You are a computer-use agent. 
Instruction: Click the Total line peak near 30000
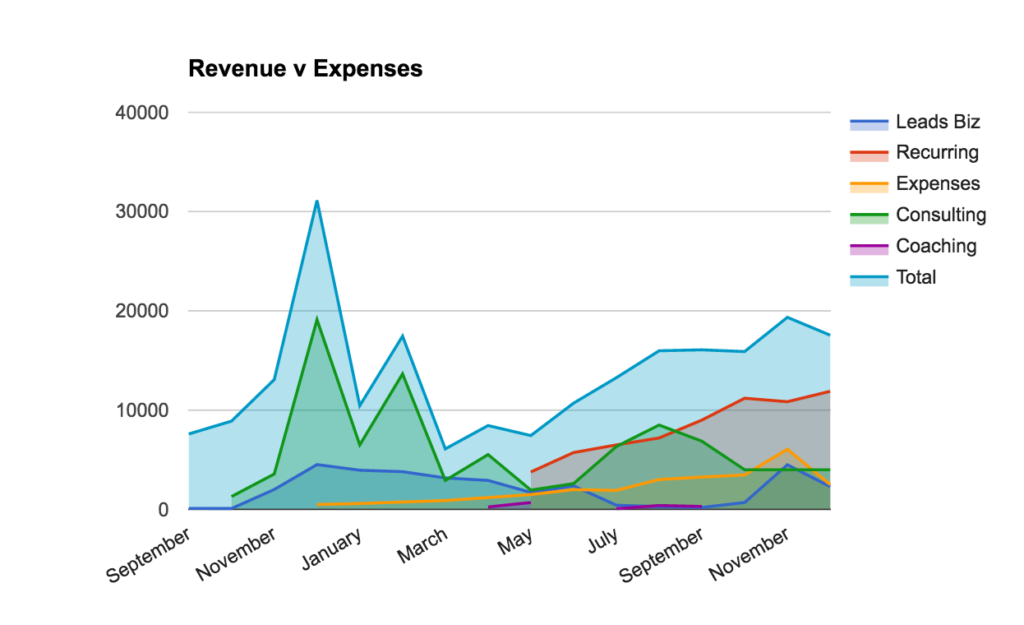tap(317, 201)
